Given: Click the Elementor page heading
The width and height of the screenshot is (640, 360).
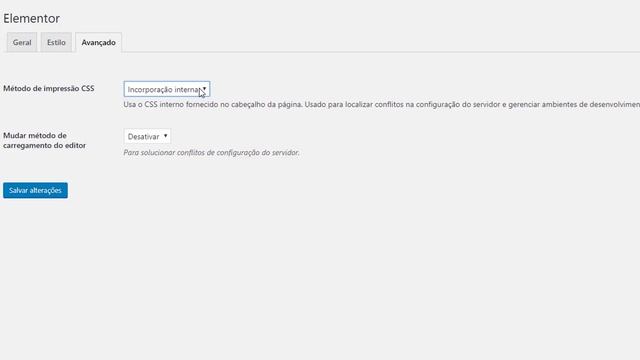Looking at the screenshot, I should point(31,18).
